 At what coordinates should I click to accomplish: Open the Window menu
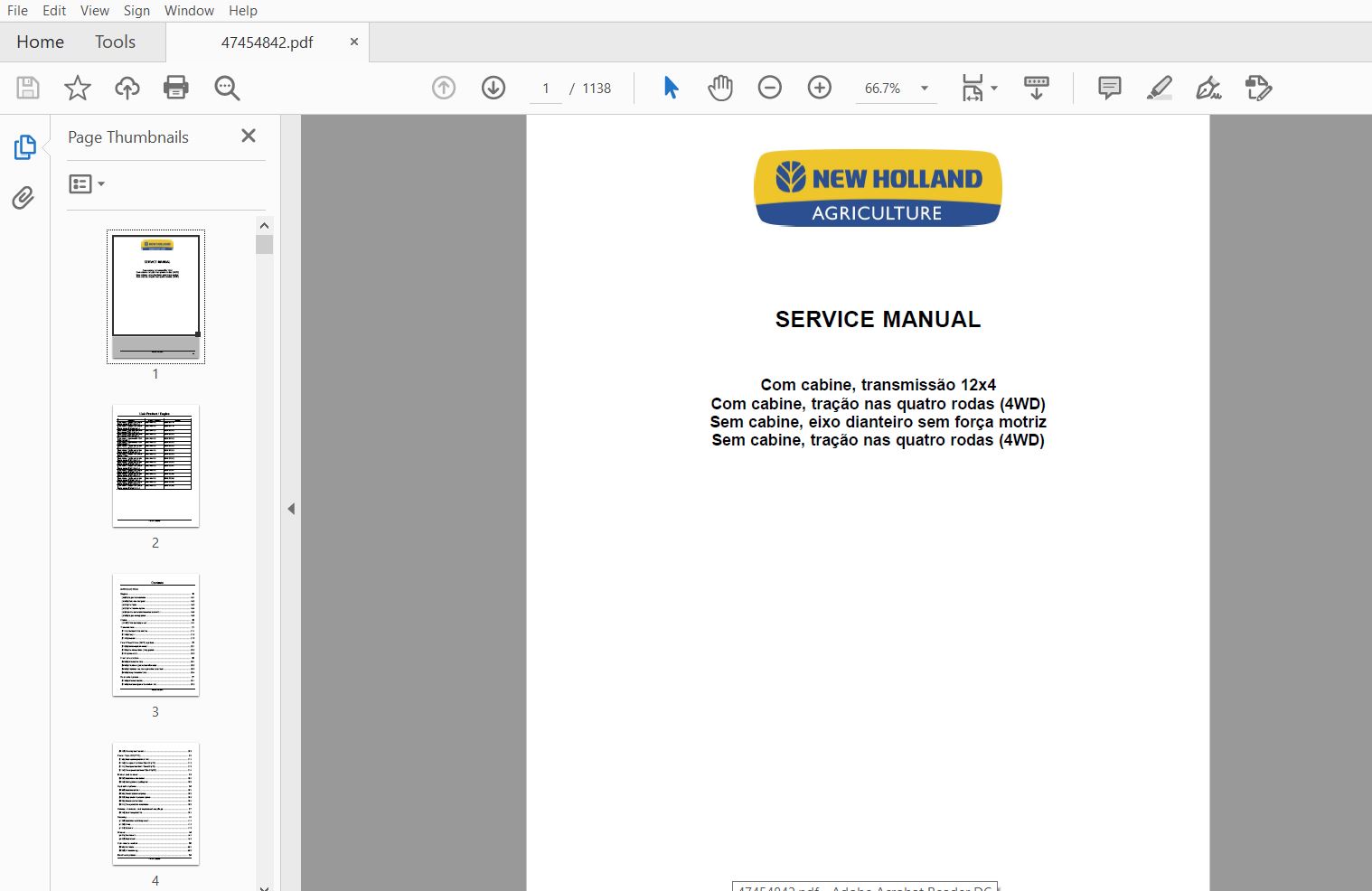[x=189, y=11]
